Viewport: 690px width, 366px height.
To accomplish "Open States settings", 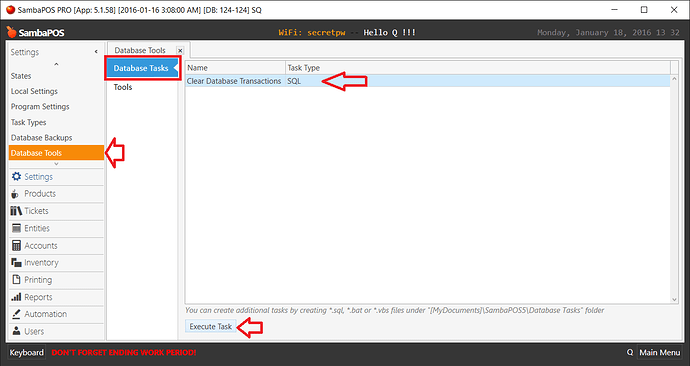I will pyautogui.click(x=21, y=76).
